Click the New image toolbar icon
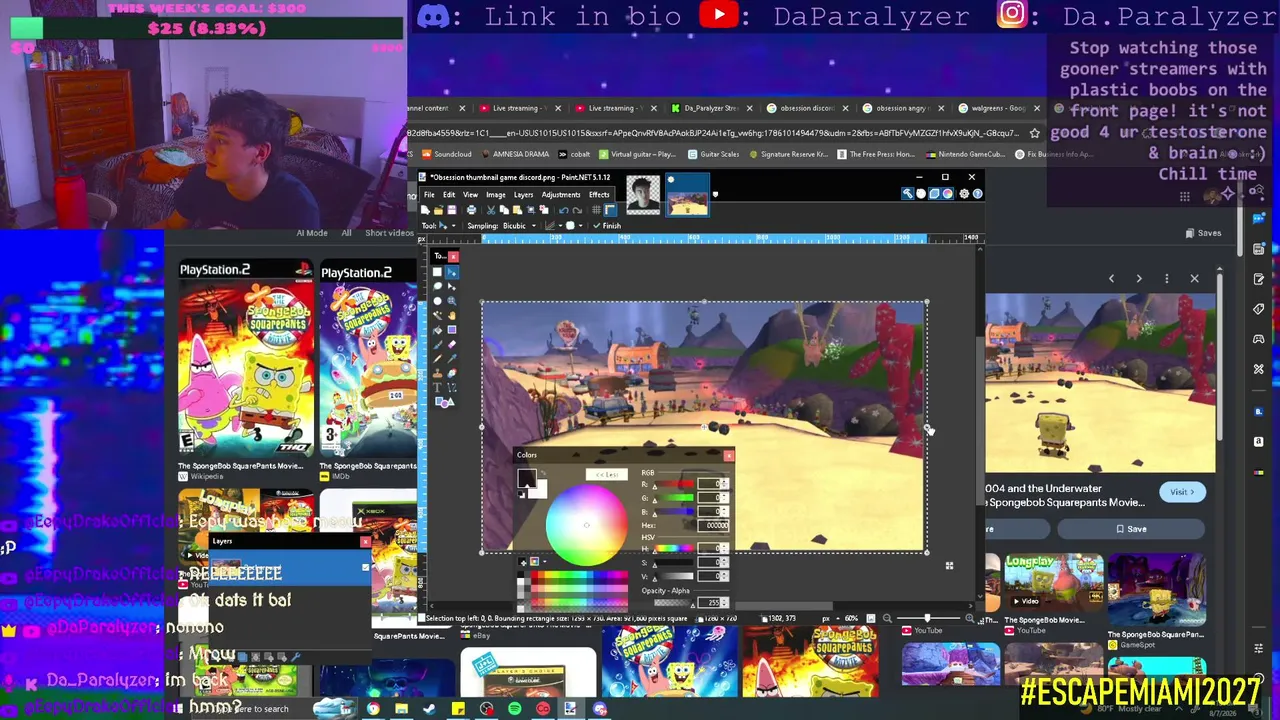 (x=425, y=210)
